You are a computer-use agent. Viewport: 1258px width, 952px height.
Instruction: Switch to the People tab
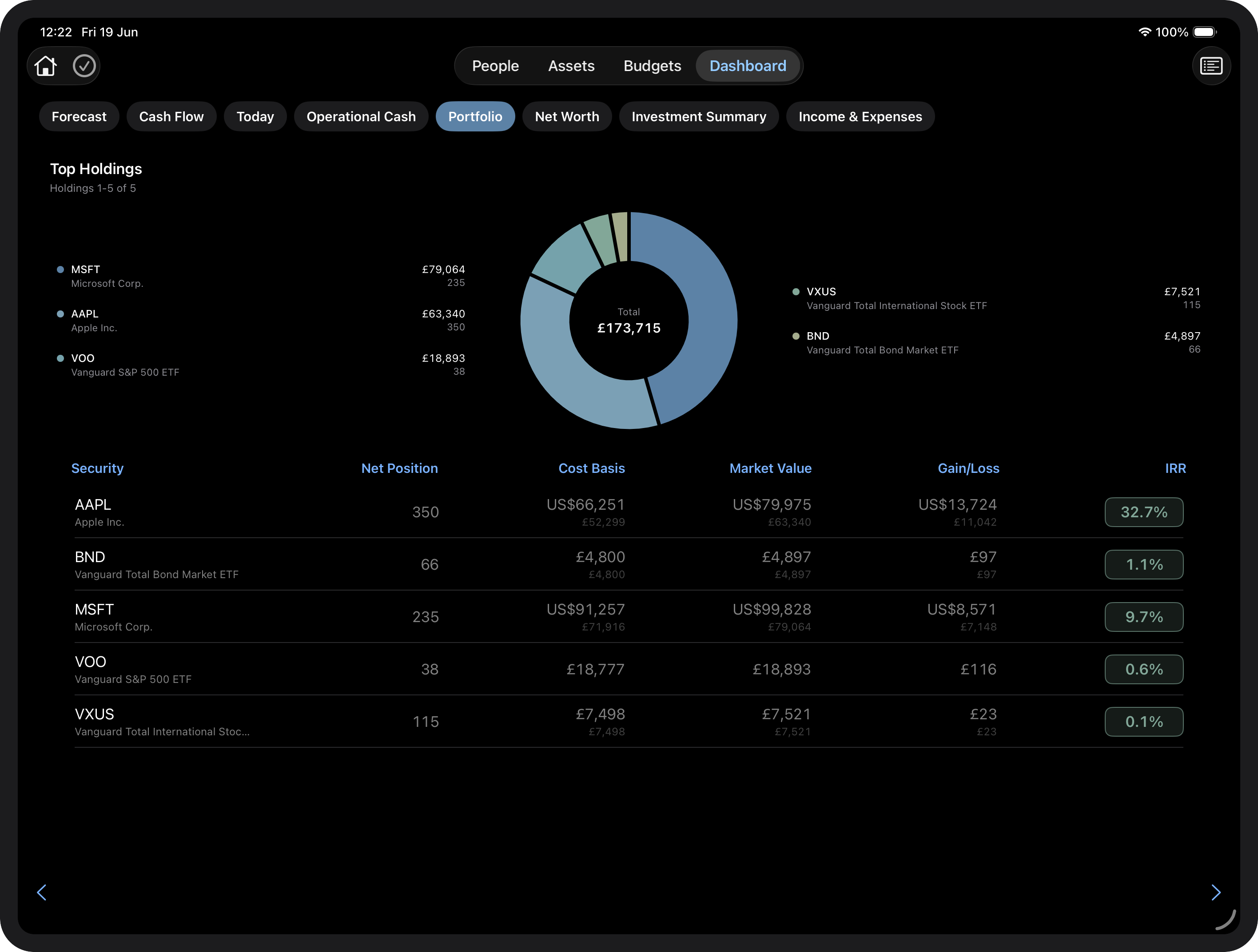click(495, 66)
